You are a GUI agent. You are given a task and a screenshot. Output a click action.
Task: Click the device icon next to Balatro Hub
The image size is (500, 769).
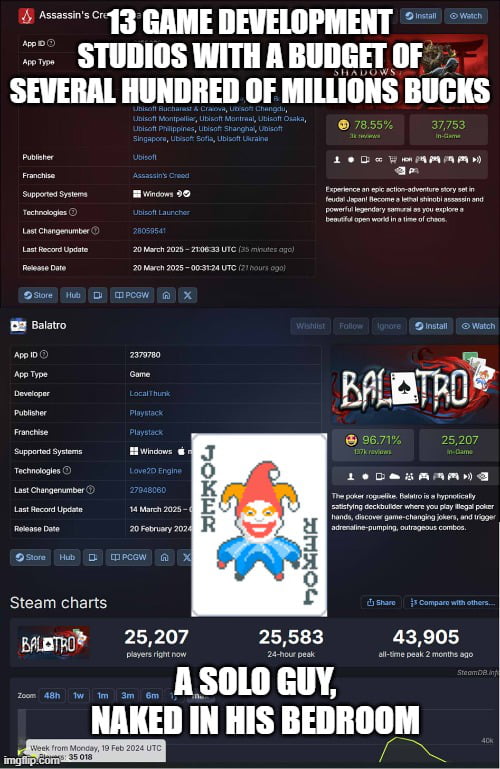tap(93, 557)
